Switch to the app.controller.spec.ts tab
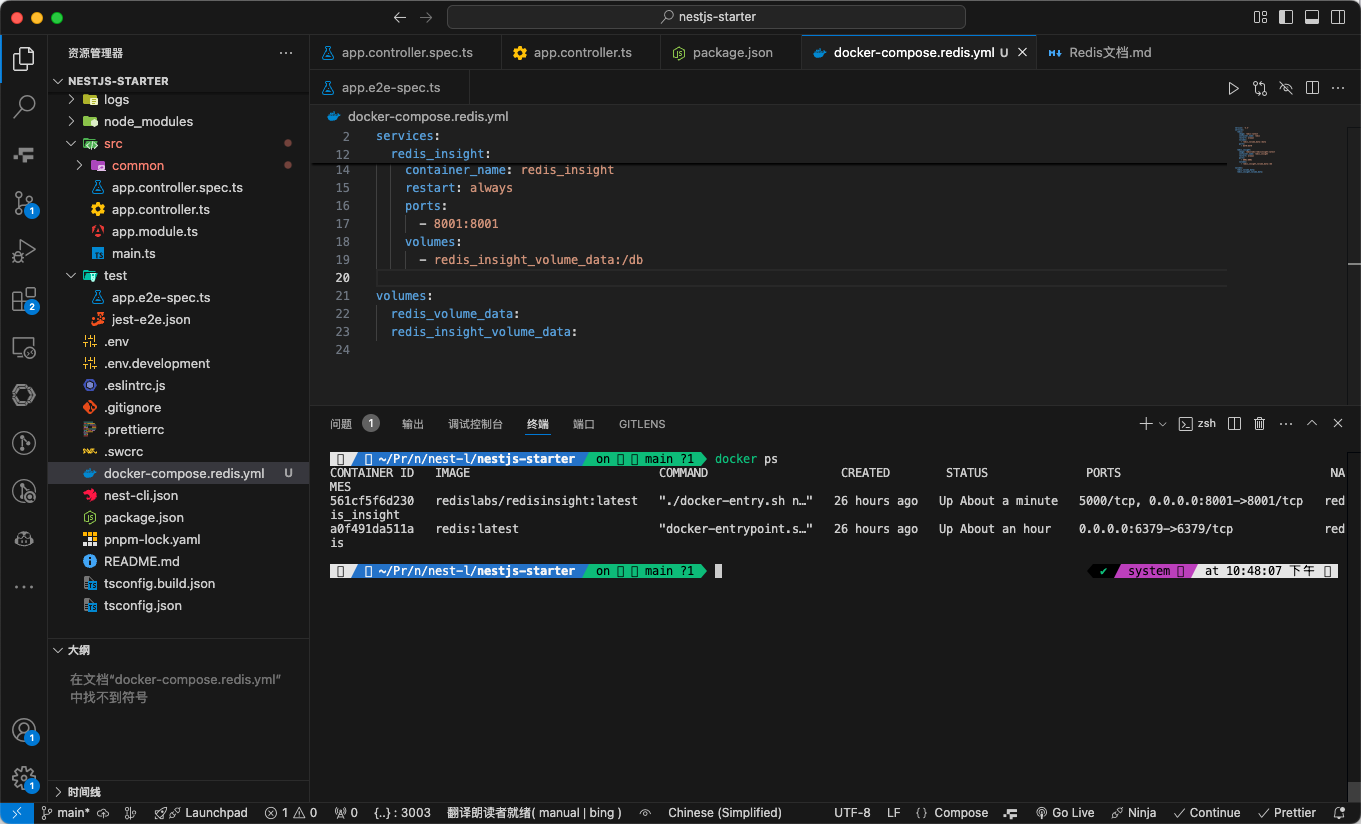Image resolution: width=1361 pixels, height=824 pixels. tap(406, 52)
